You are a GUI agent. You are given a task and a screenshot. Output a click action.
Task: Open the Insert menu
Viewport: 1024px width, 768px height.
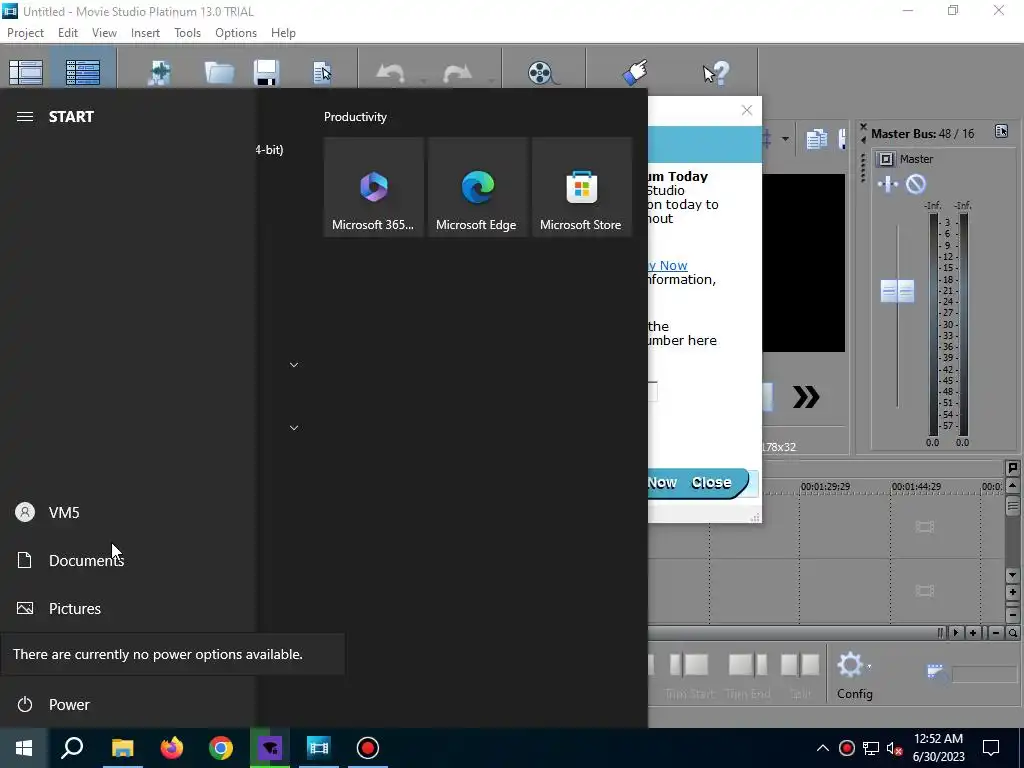(x=145, y=33)
